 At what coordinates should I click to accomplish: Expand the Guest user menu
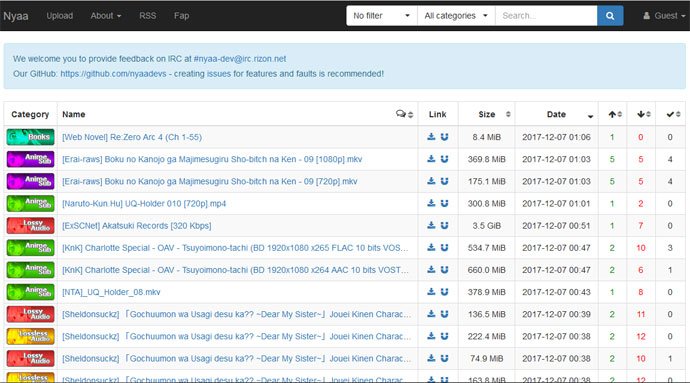[664, 16]
